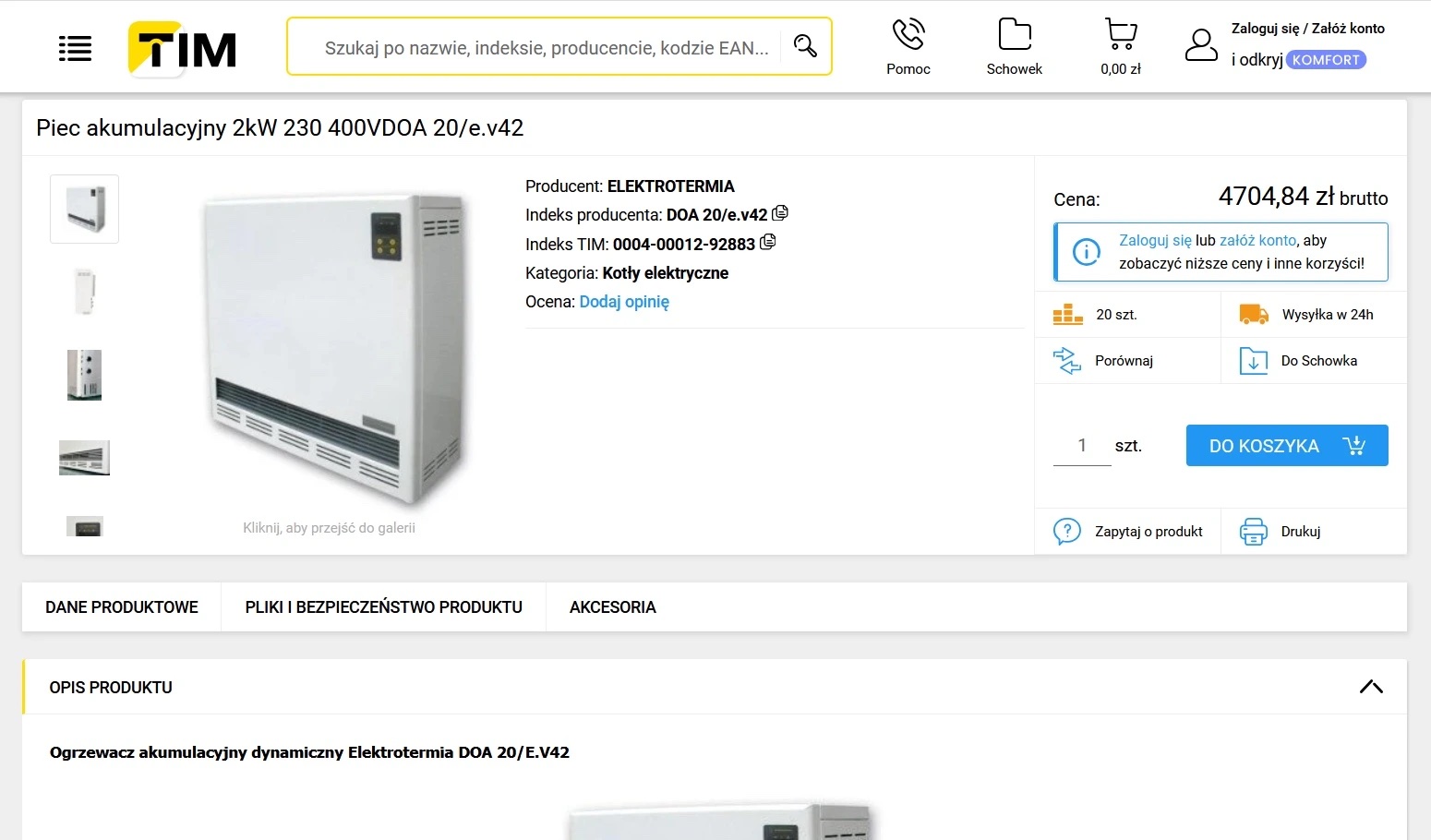Click the Dodaj opinię link
The height and width of the screenshot is (840, 1431).
tap(624, 302)
